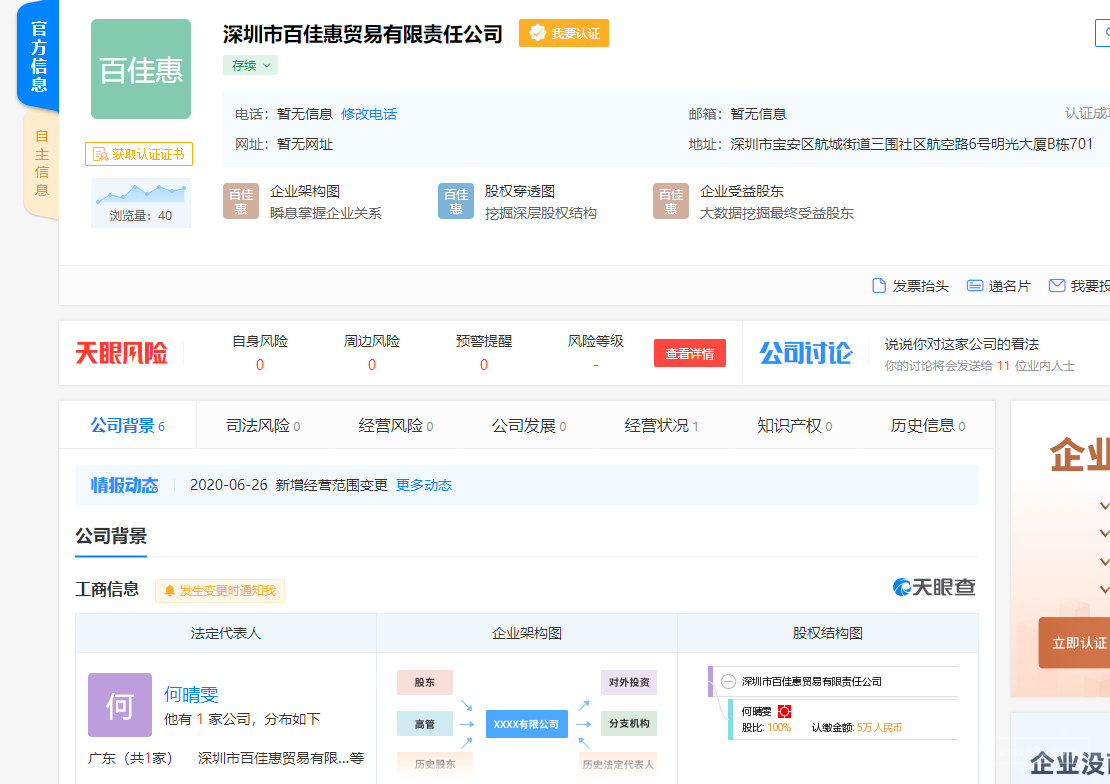Expand the 存续 status dropdown
This screenshot has width=1110, height=784.
click(x=250, y=65)
